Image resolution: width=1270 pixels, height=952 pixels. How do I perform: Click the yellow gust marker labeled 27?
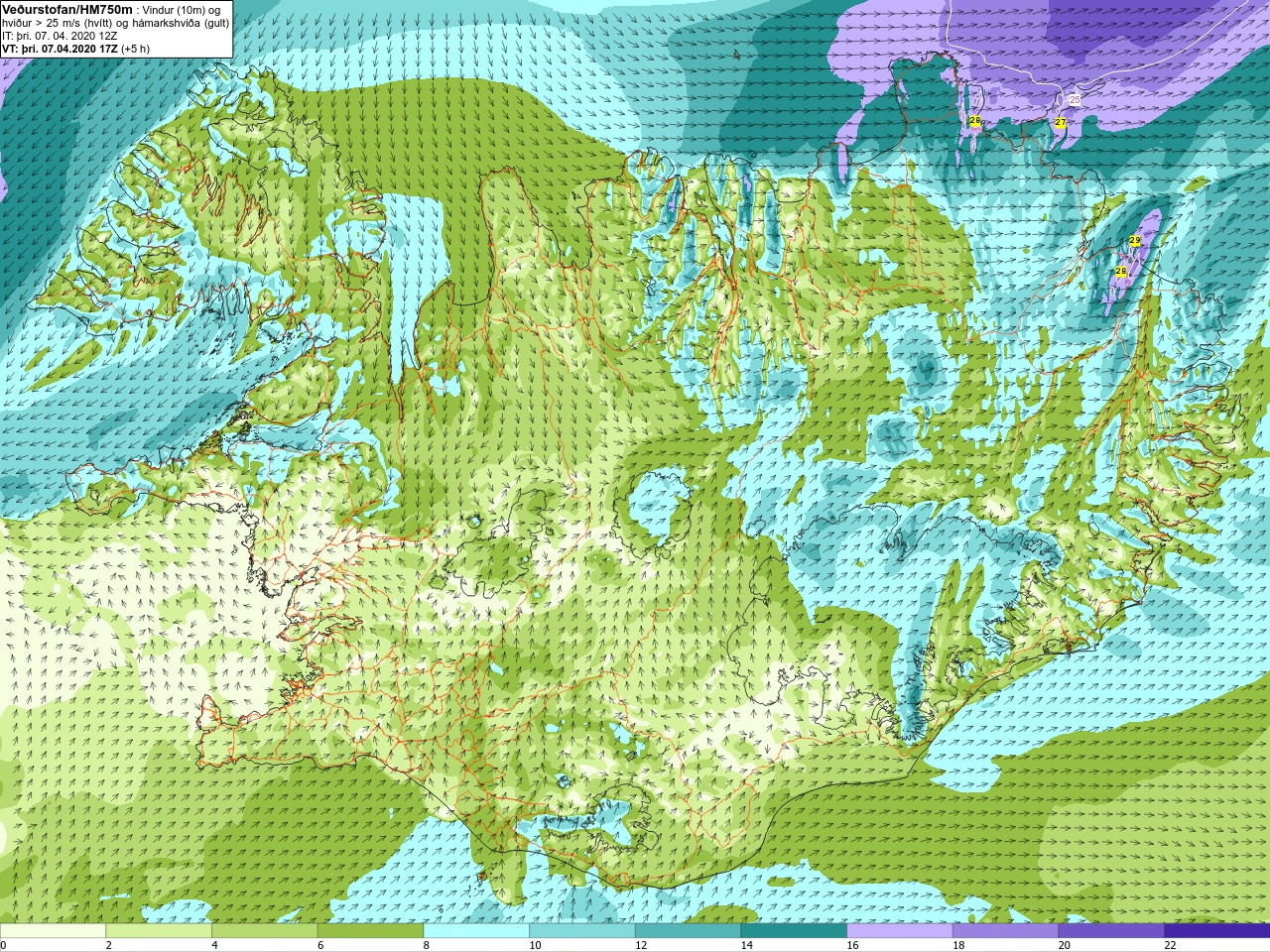pyautogui.click(x=1060, y=123)
